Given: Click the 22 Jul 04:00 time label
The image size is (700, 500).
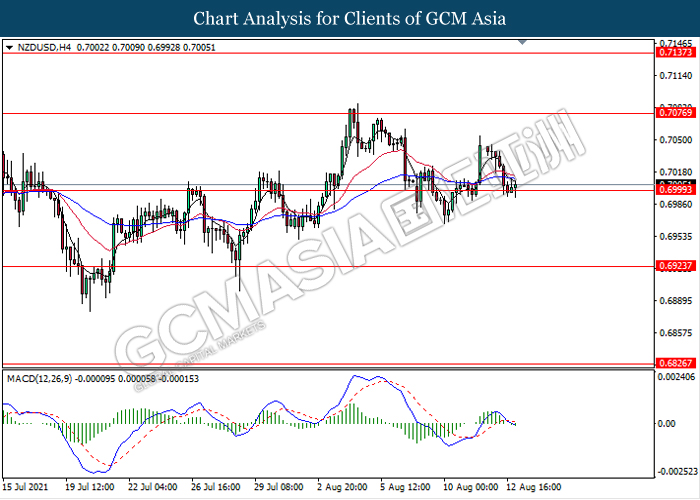Looking at the screenshot, I should coord(153,487).
